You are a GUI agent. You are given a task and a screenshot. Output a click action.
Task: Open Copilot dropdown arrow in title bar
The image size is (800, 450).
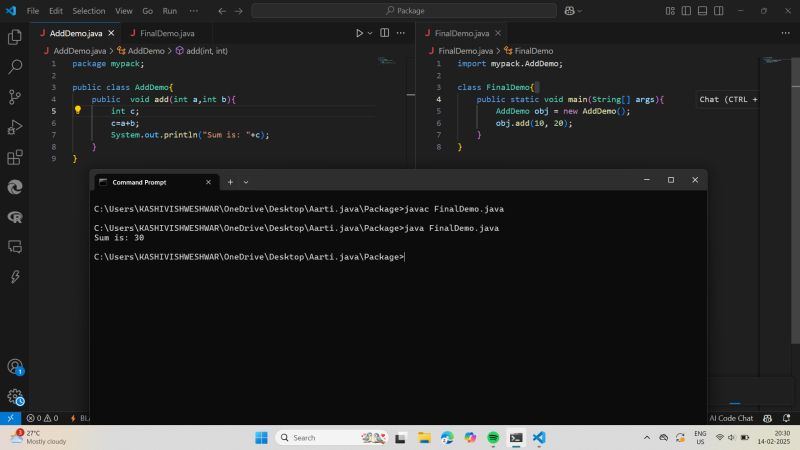(580, 11)
